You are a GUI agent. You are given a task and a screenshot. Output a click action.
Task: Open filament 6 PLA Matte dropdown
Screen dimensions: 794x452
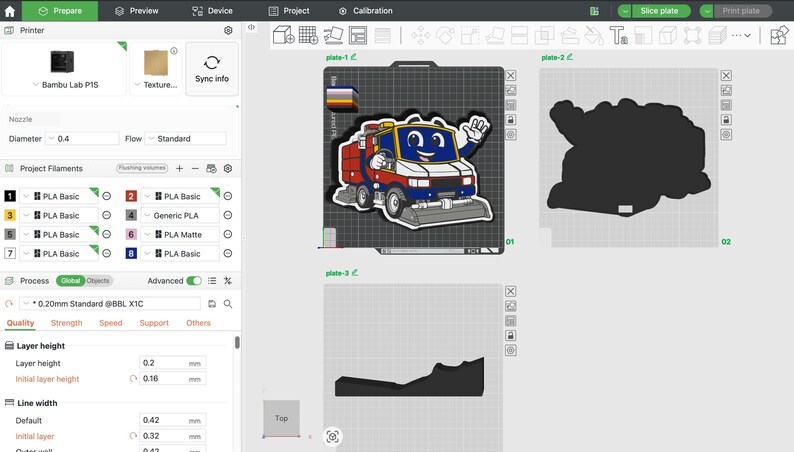coord(180,235)
